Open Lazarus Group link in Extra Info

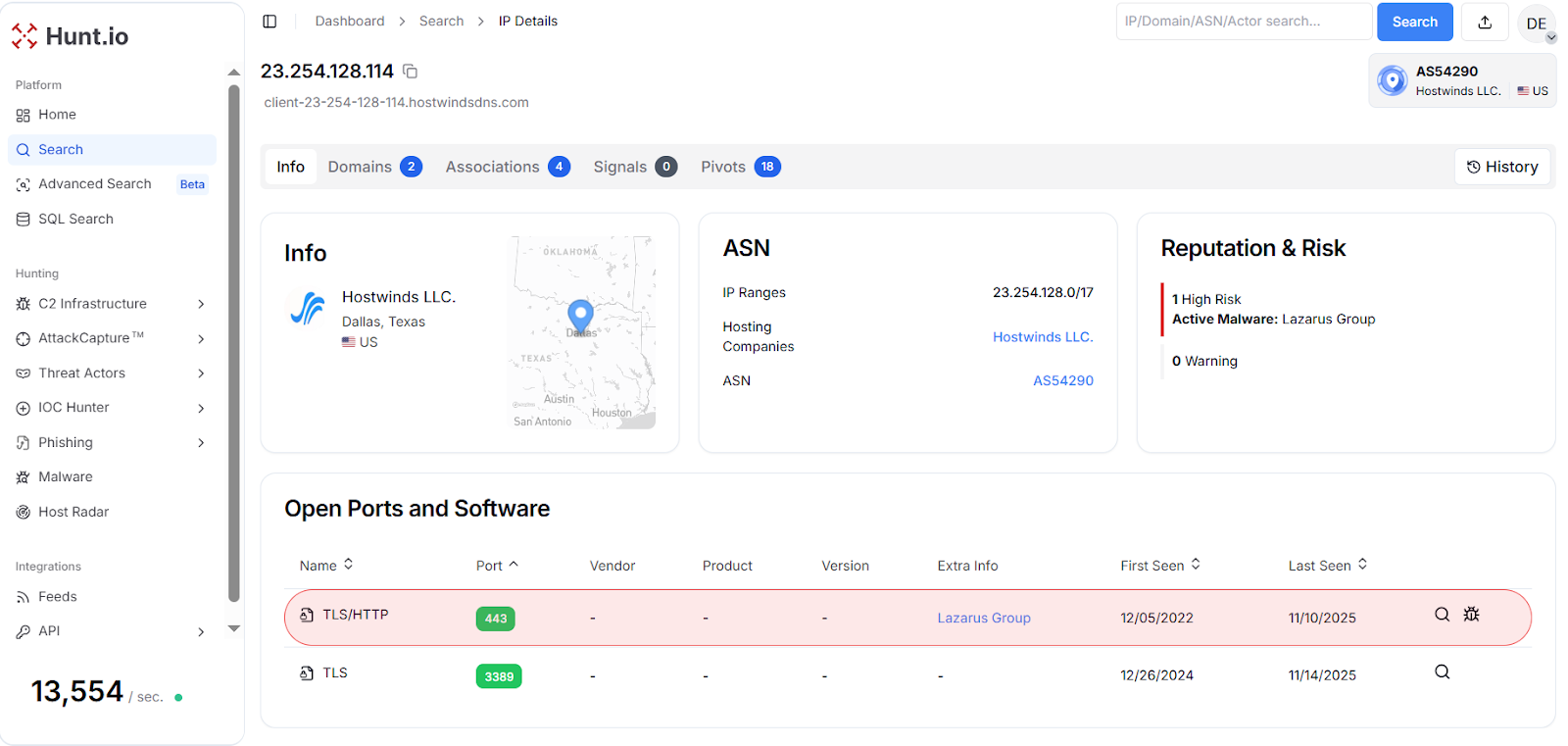983,619
